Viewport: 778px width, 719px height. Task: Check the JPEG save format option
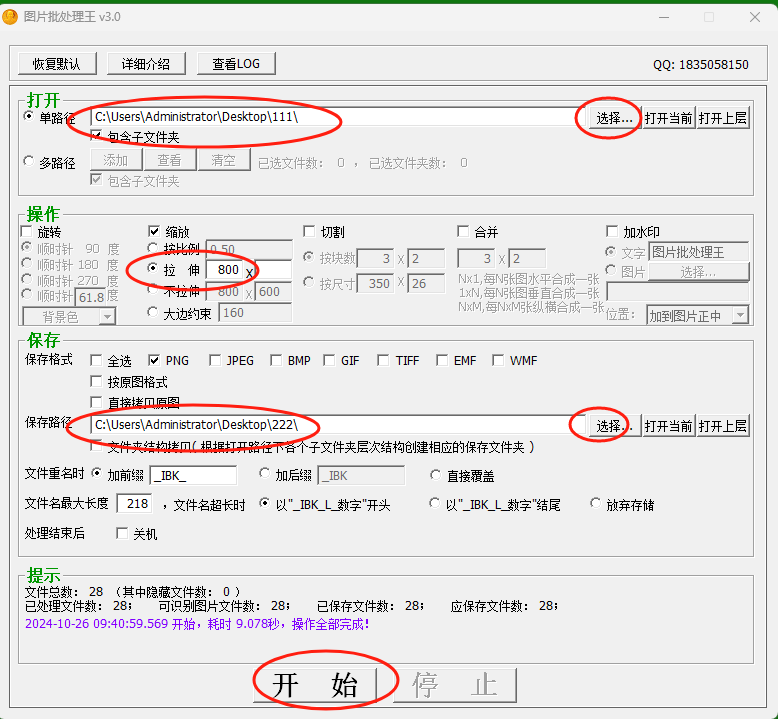pyautogui.click(x=216, y=360)
